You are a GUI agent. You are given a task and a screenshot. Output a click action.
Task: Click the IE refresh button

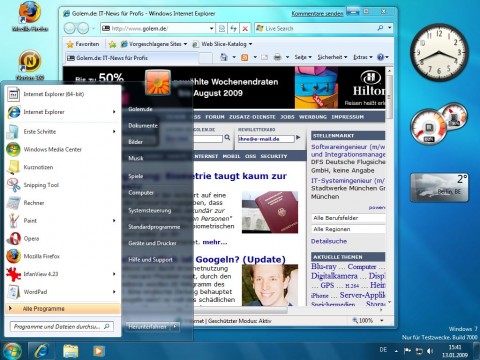pyautogui.click(x=234, y=28)
